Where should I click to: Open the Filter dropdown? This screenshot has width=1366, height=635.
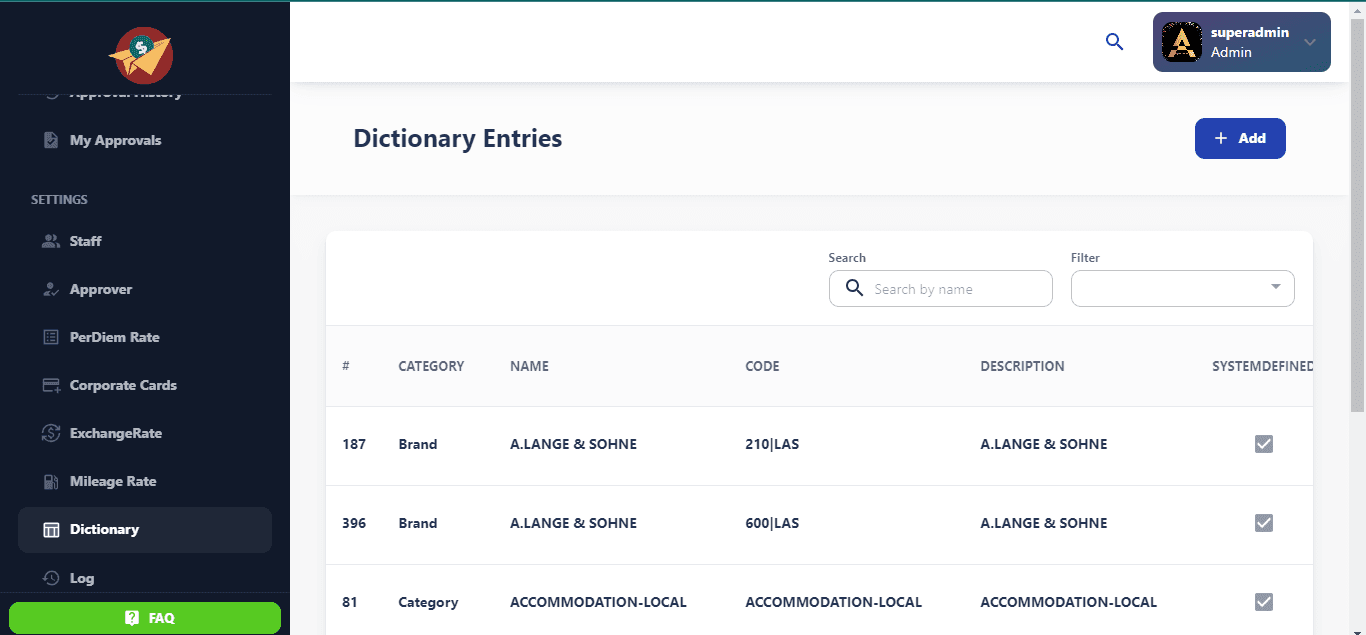(1182, 289)
